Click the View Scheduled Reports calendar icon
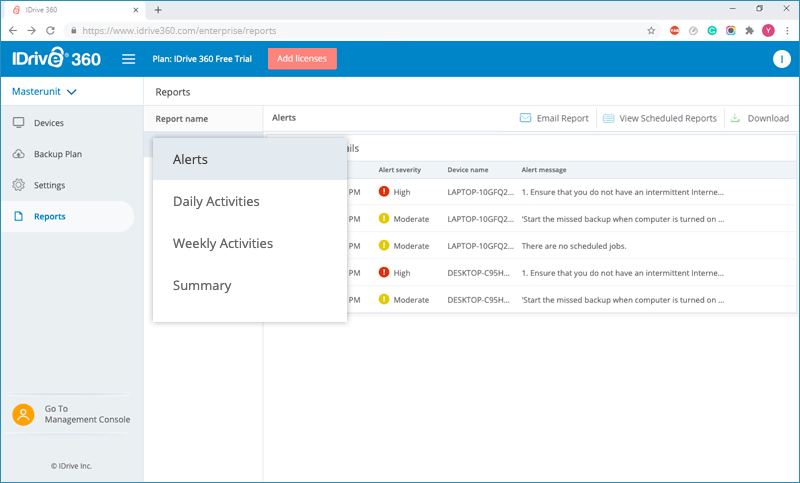This screenshot has height=483, width=800. pyautogui.click(x=608, y=118)
